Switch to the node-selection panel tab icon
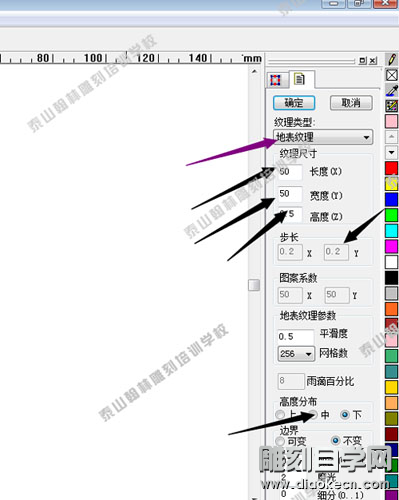The image size is (399, 500). [x=275, y=80]
